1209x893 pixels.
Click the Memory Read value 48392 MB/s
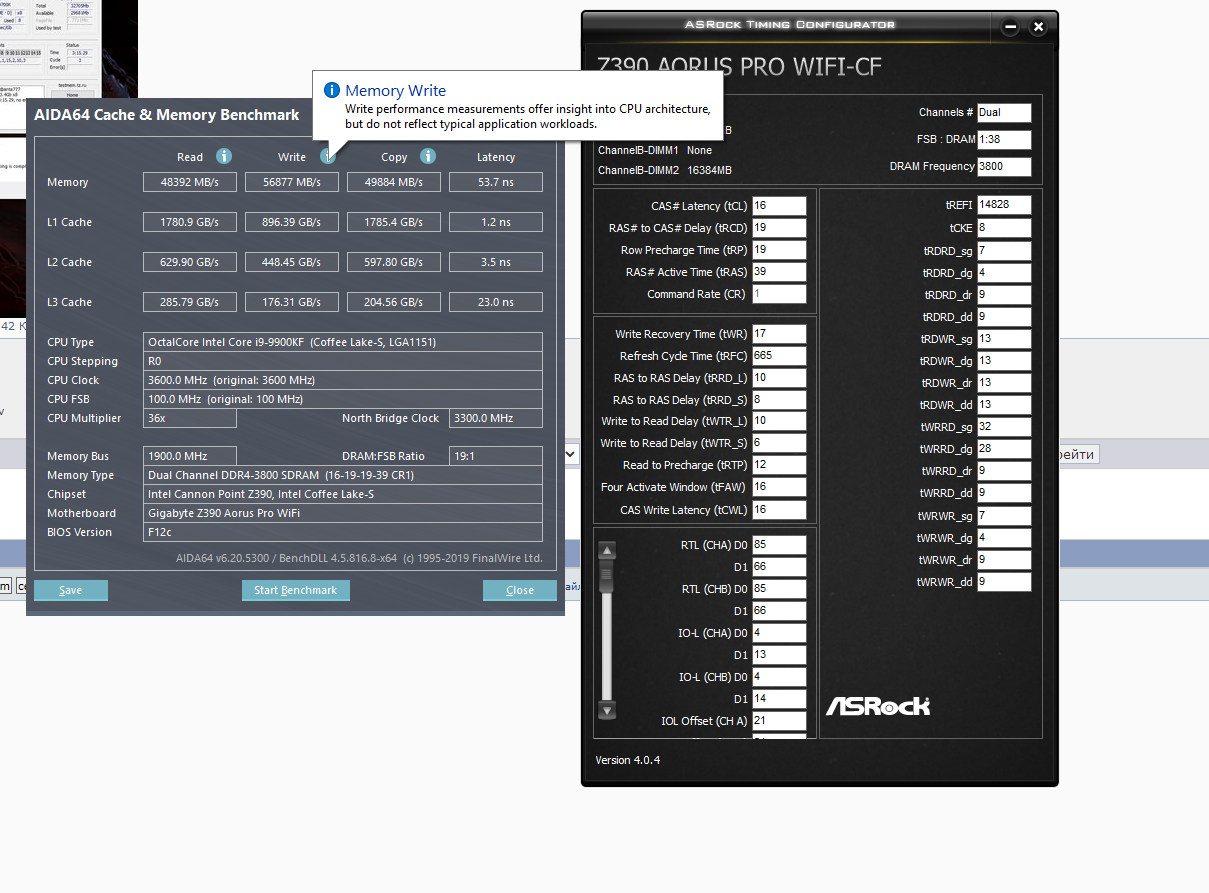click(190, 182)
